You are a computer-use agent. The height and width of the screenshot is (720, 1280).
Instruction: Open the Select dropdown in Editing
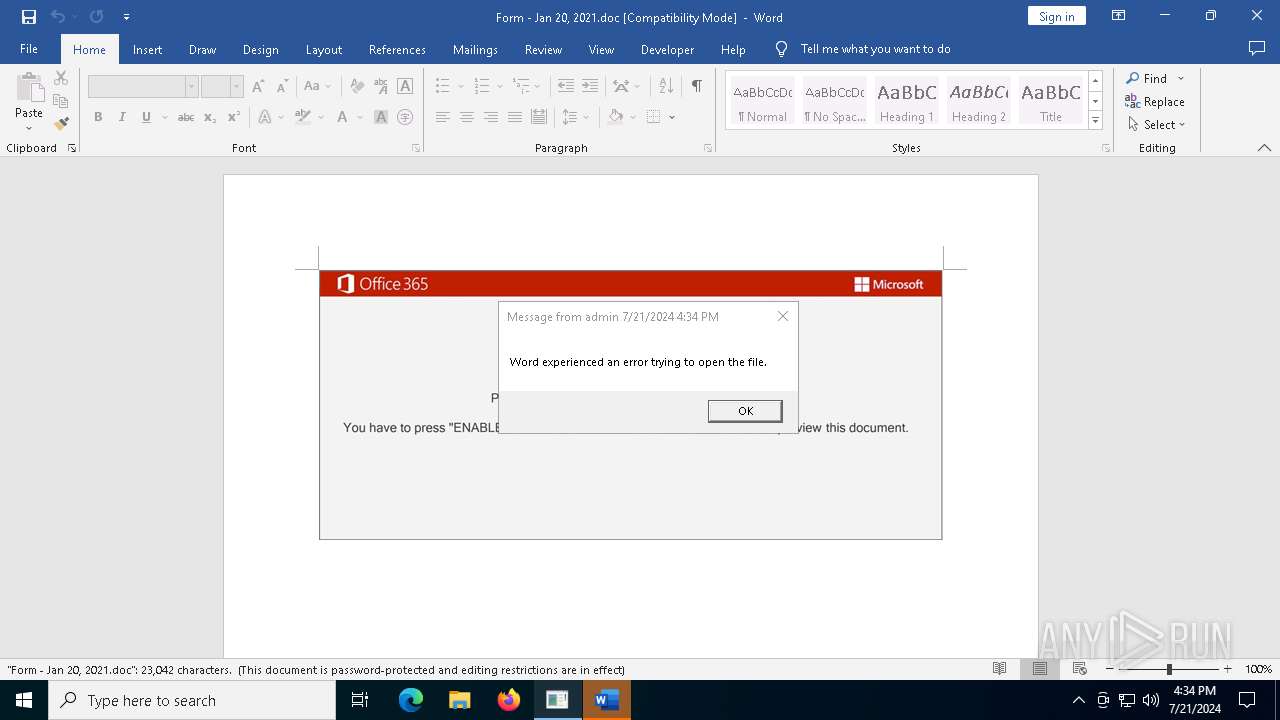(x=1156, y=125)
